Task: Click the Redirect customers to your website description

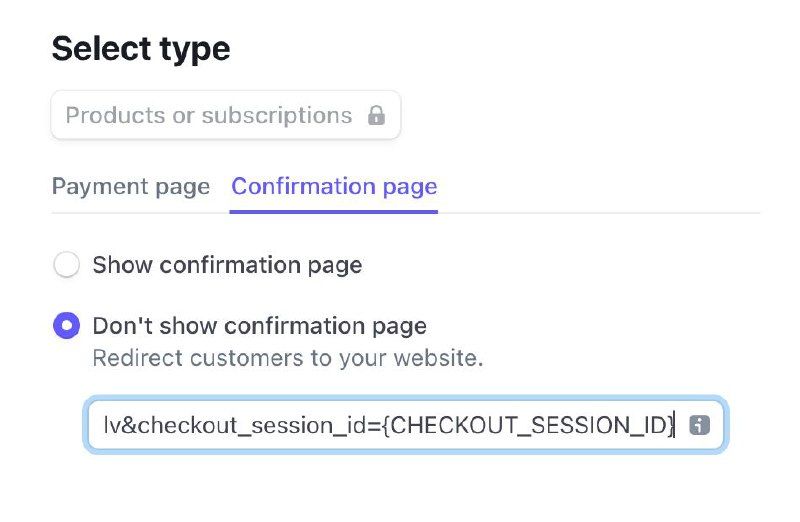Action: (287, 358)
